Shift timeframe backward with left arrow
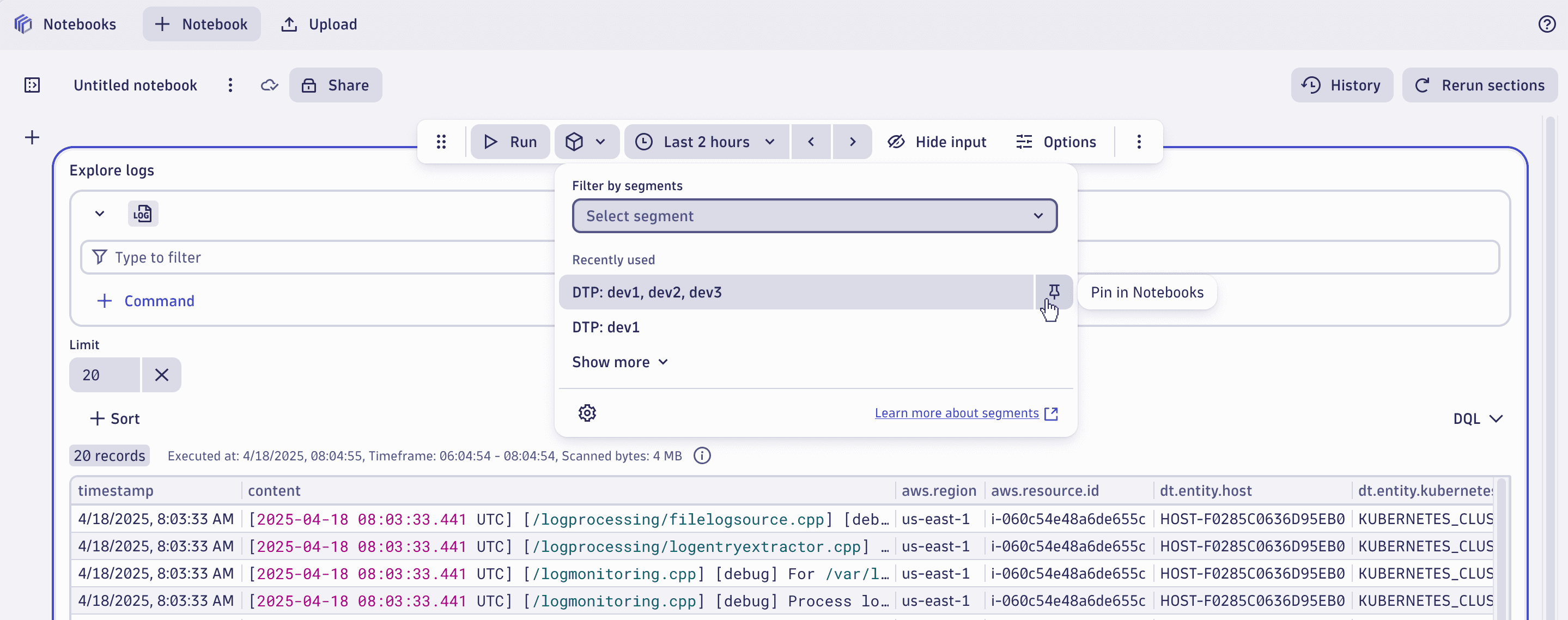Image resolution: width=1568 pixels, height=620 pixels. 811,142
